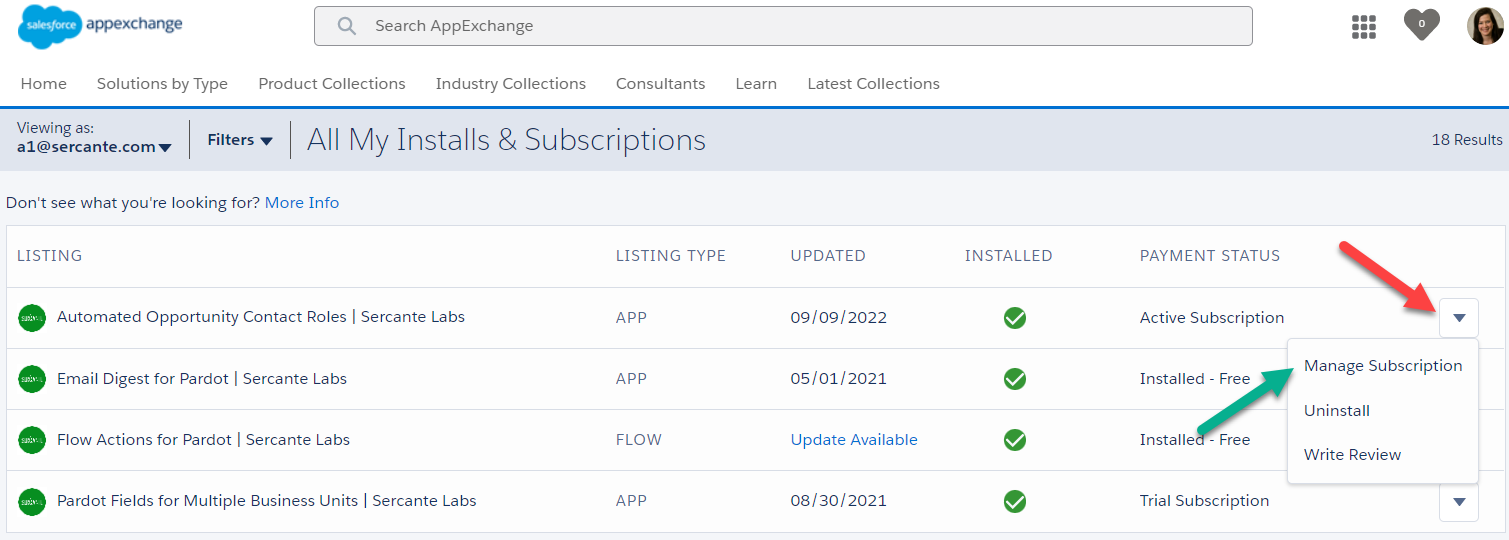Click Sercante icon beside Flow Actions for Pardot
1509x540 pixels.
click(32, 440)
